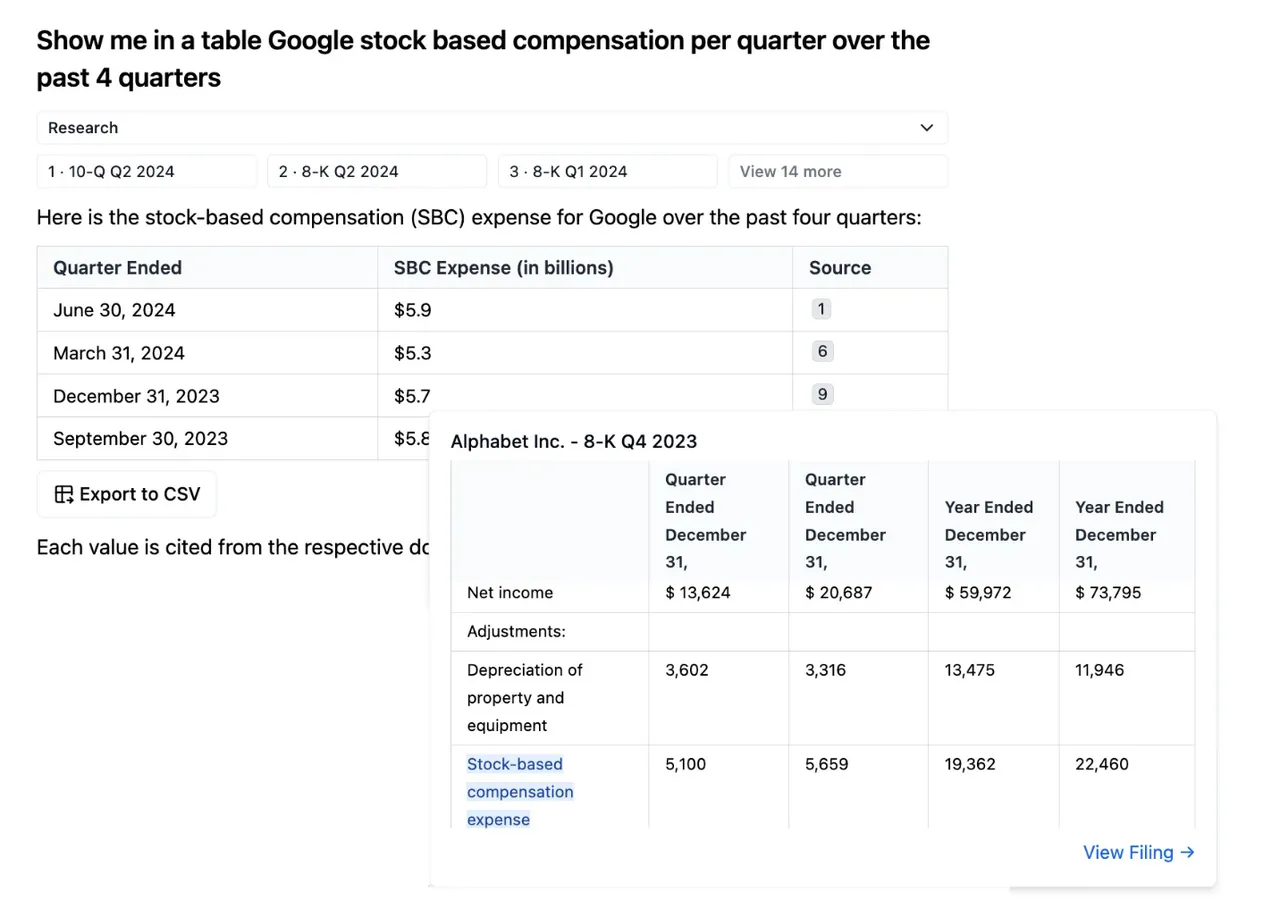
Task: Click the Export to CSV table icon
Action: click(x=64, y=494)
